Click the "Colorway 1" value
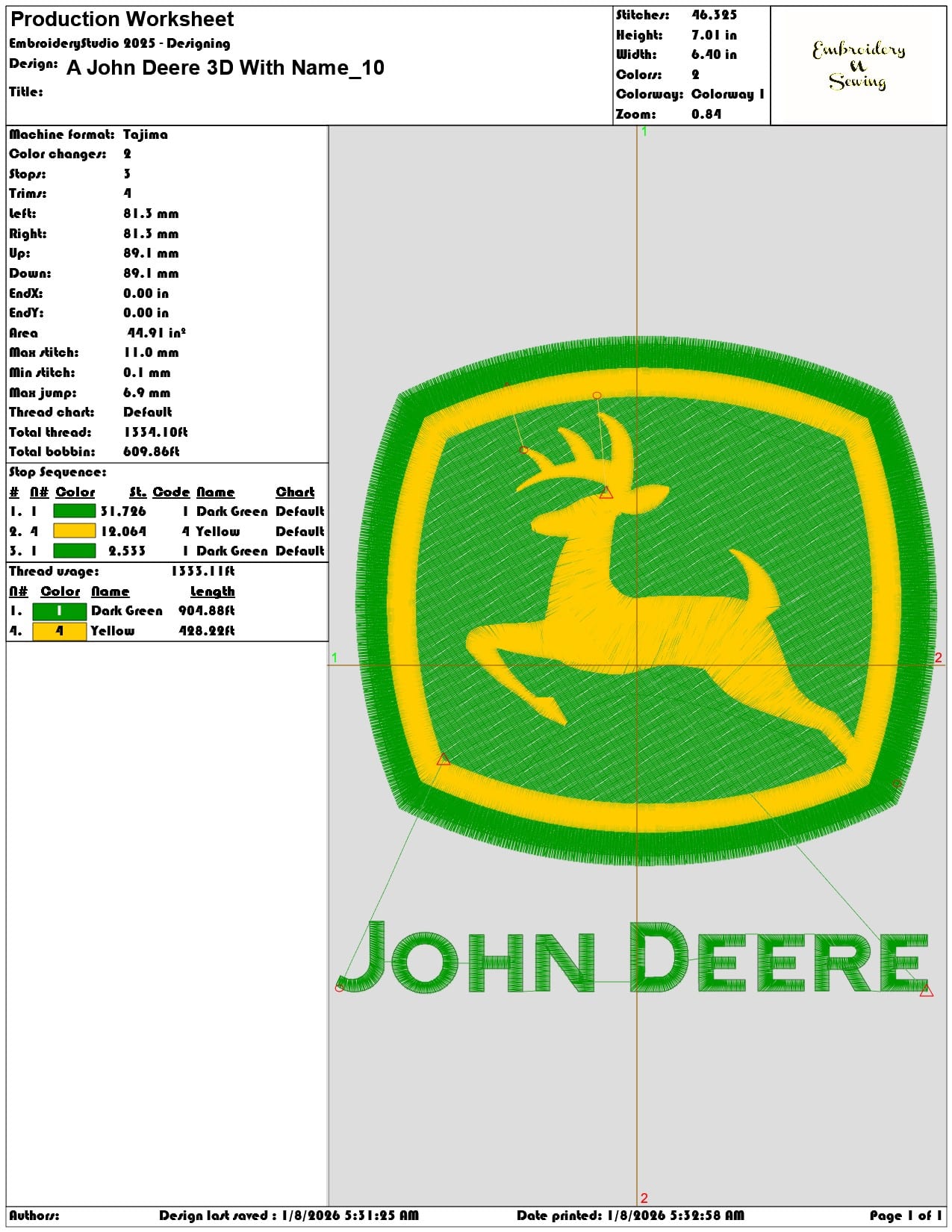Image resolution: width=952 pixels, height=1232 pixels. click(x=728, y=94)
